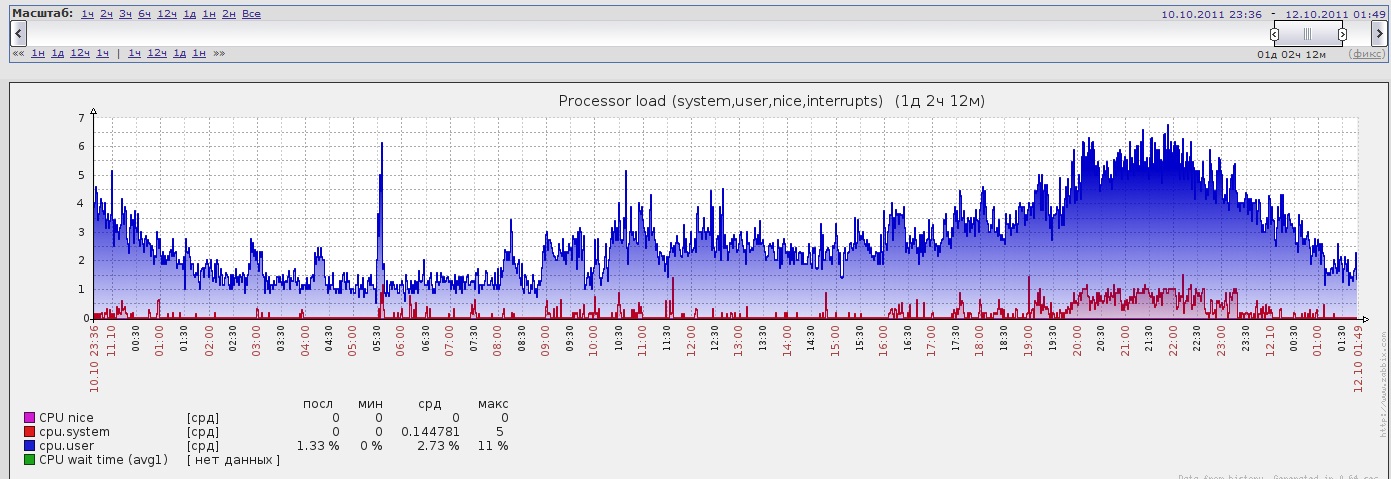Click the срд column header

pos(430,403)
